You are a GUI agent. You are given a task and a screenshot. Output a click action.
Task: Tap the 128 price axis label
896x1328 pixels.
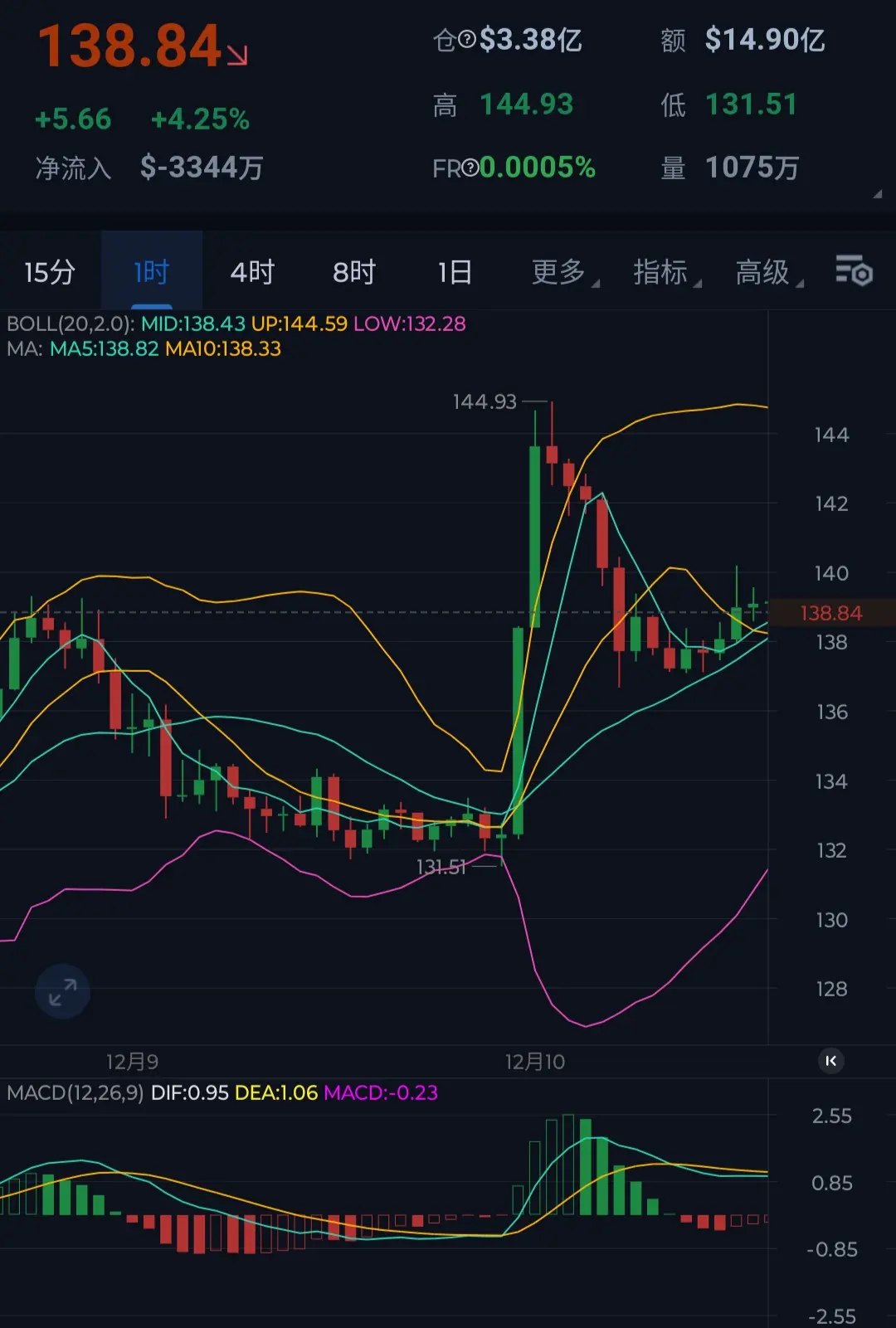[831, 989]
